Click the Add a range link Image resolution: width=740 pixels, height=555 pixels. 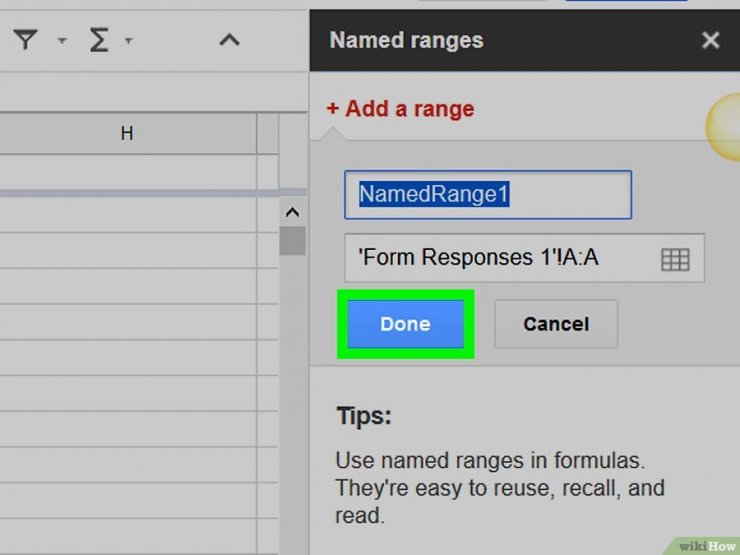click(x=400, y=109)
